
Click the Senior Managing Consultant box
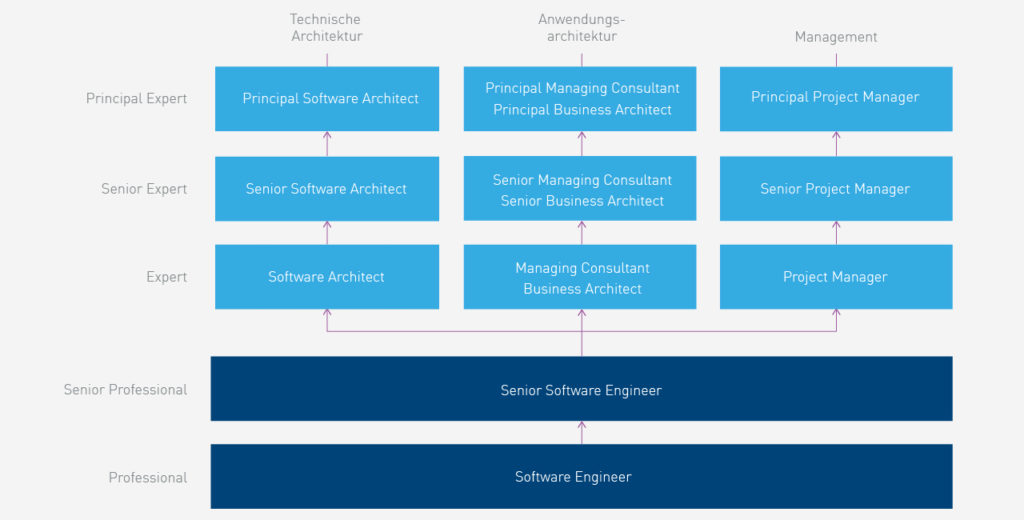coord(581,189)
